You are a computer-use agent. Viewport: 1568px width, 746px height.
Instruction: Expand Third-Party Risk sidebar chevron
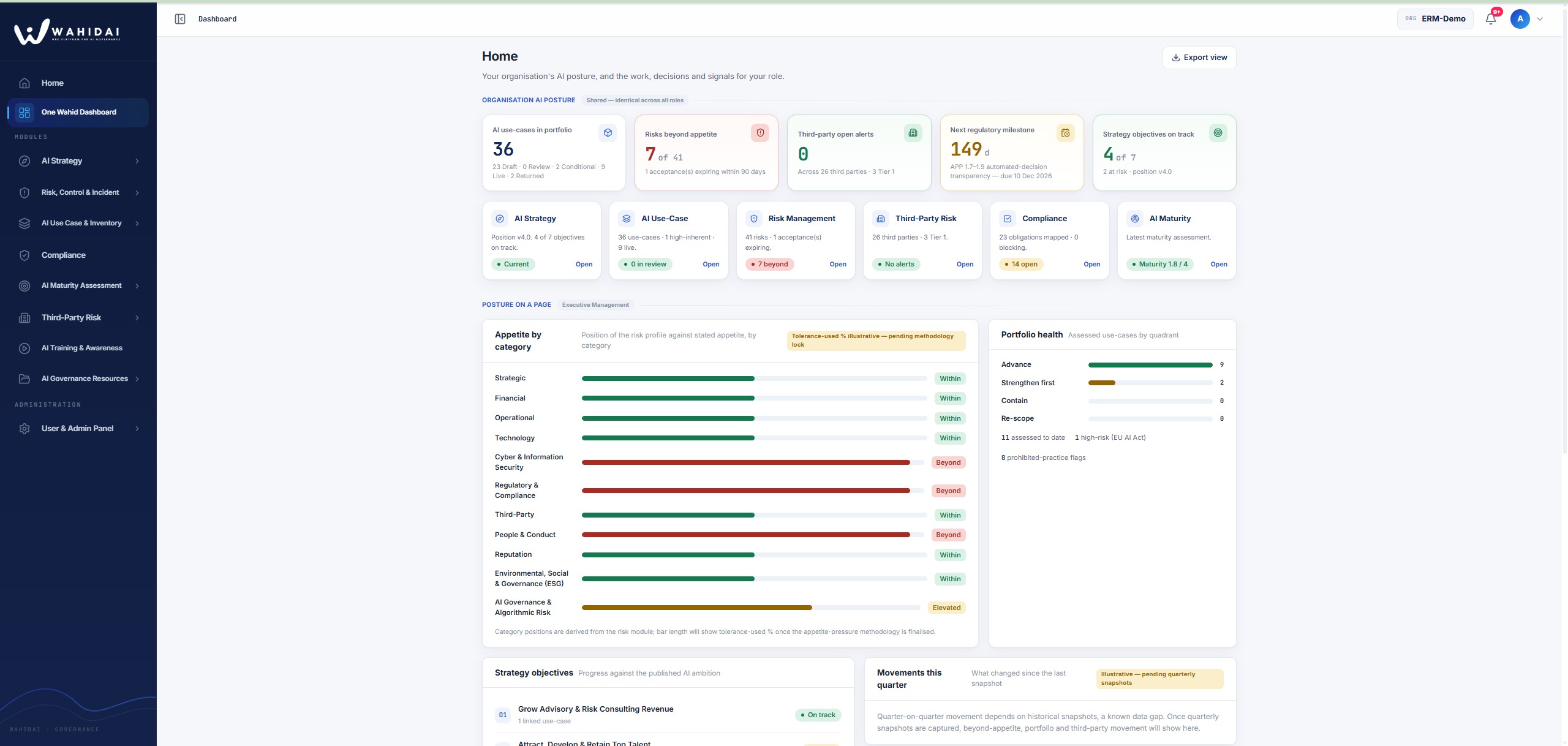pyautogui.click(x=137, y=318)
